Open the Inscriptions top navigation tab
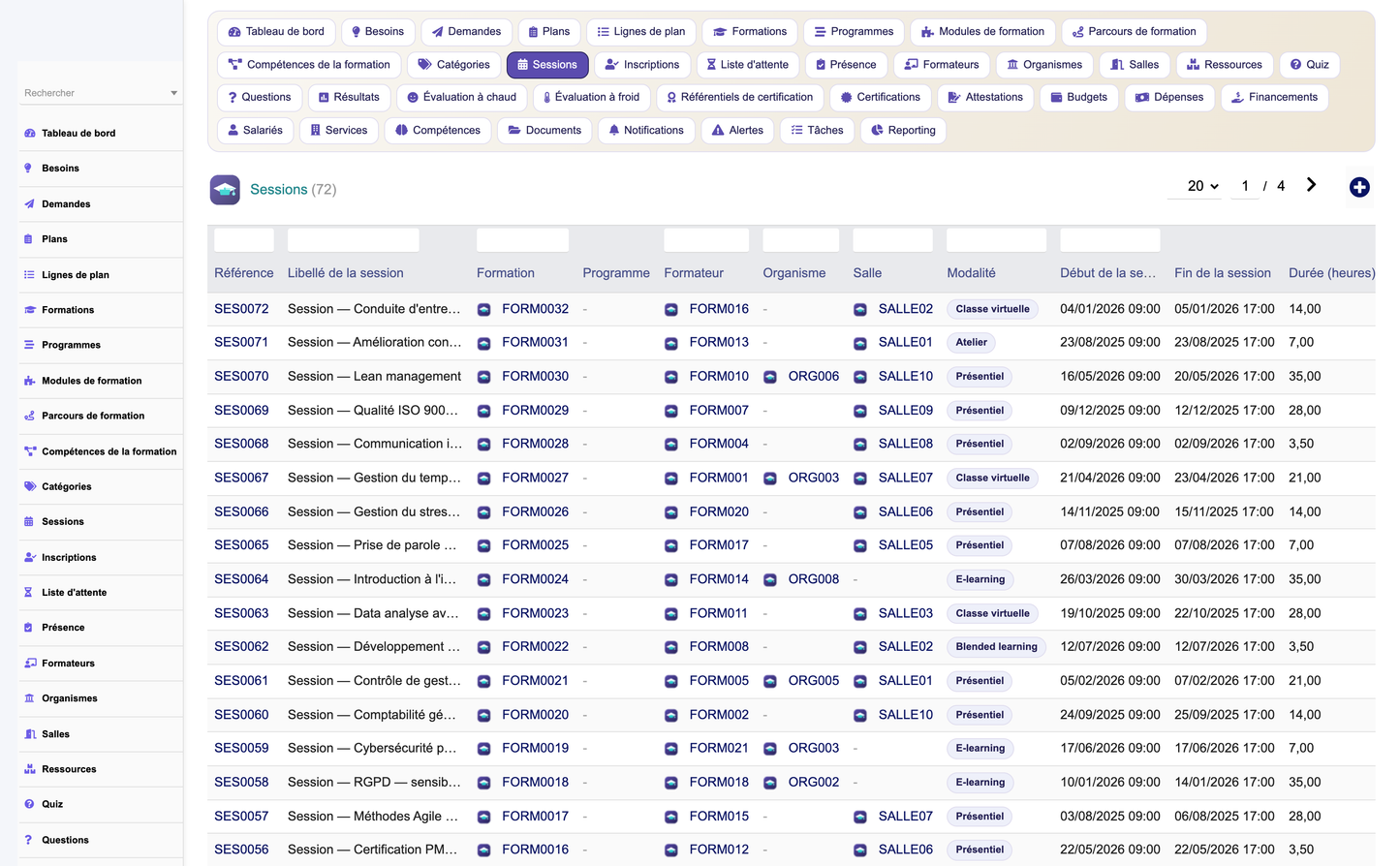The height and width of the screenshot is (866, 1400). tap(641, 65)
